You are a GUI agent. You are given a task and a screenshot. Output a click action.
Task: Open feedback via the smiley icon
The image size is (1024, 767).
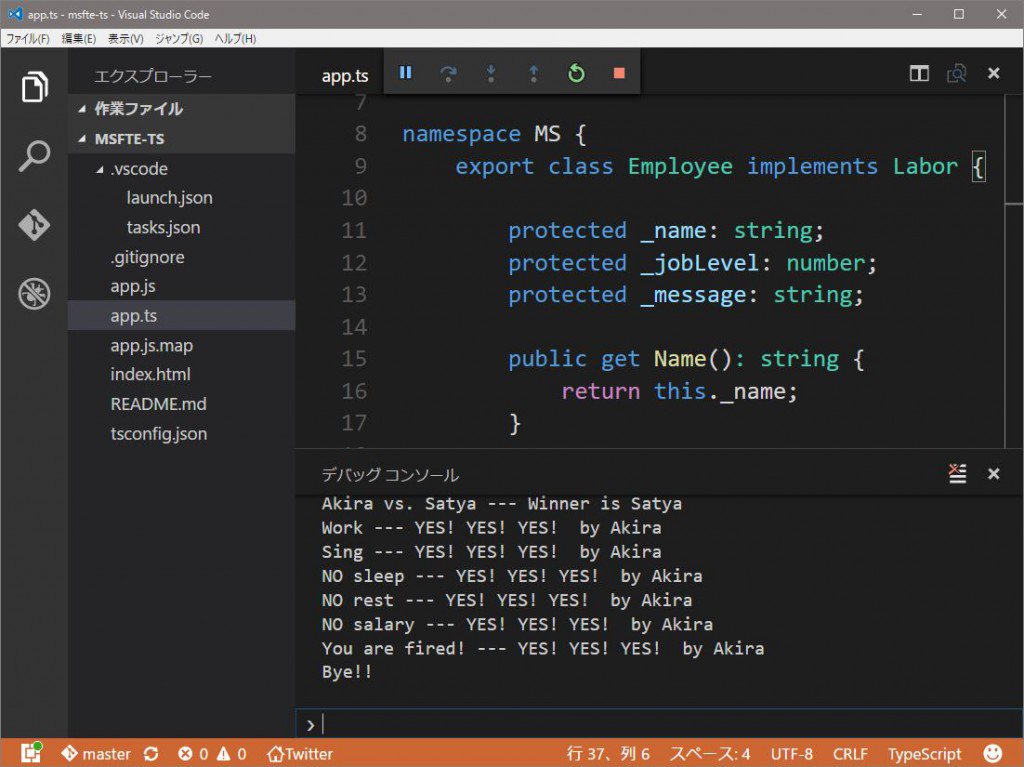click(991, 753)
